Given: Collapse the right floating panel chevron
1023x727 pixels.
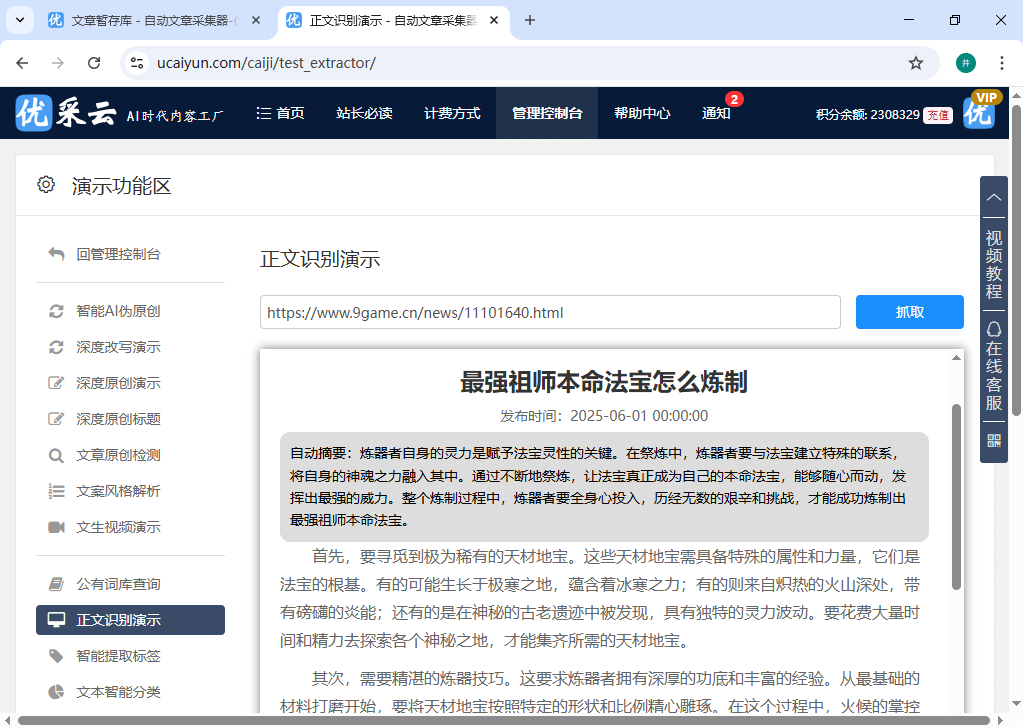Looking at the screenshot, I should click(993, 198).
